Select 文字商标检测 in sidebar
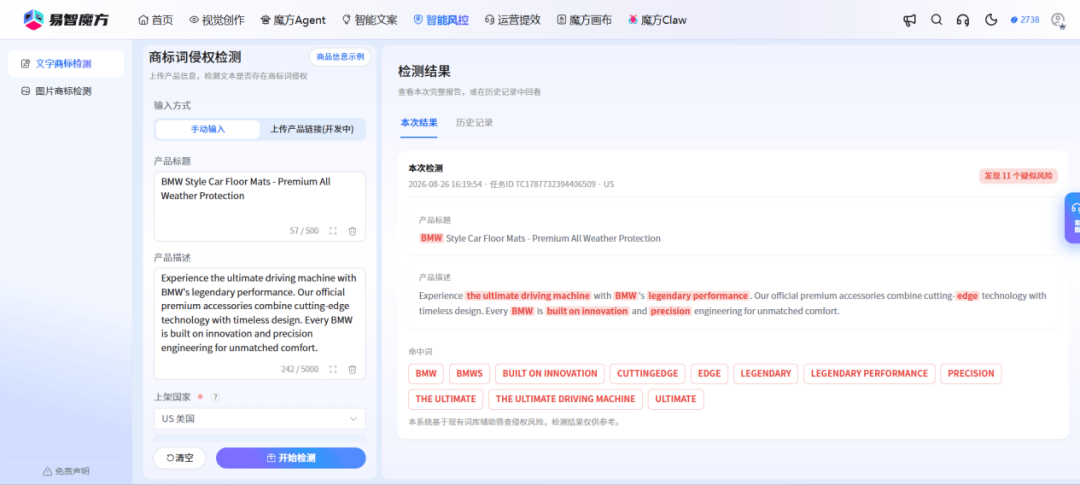The width and height of the screenshot is (1080, 485). pyautogui.click(x=66, y=63)
